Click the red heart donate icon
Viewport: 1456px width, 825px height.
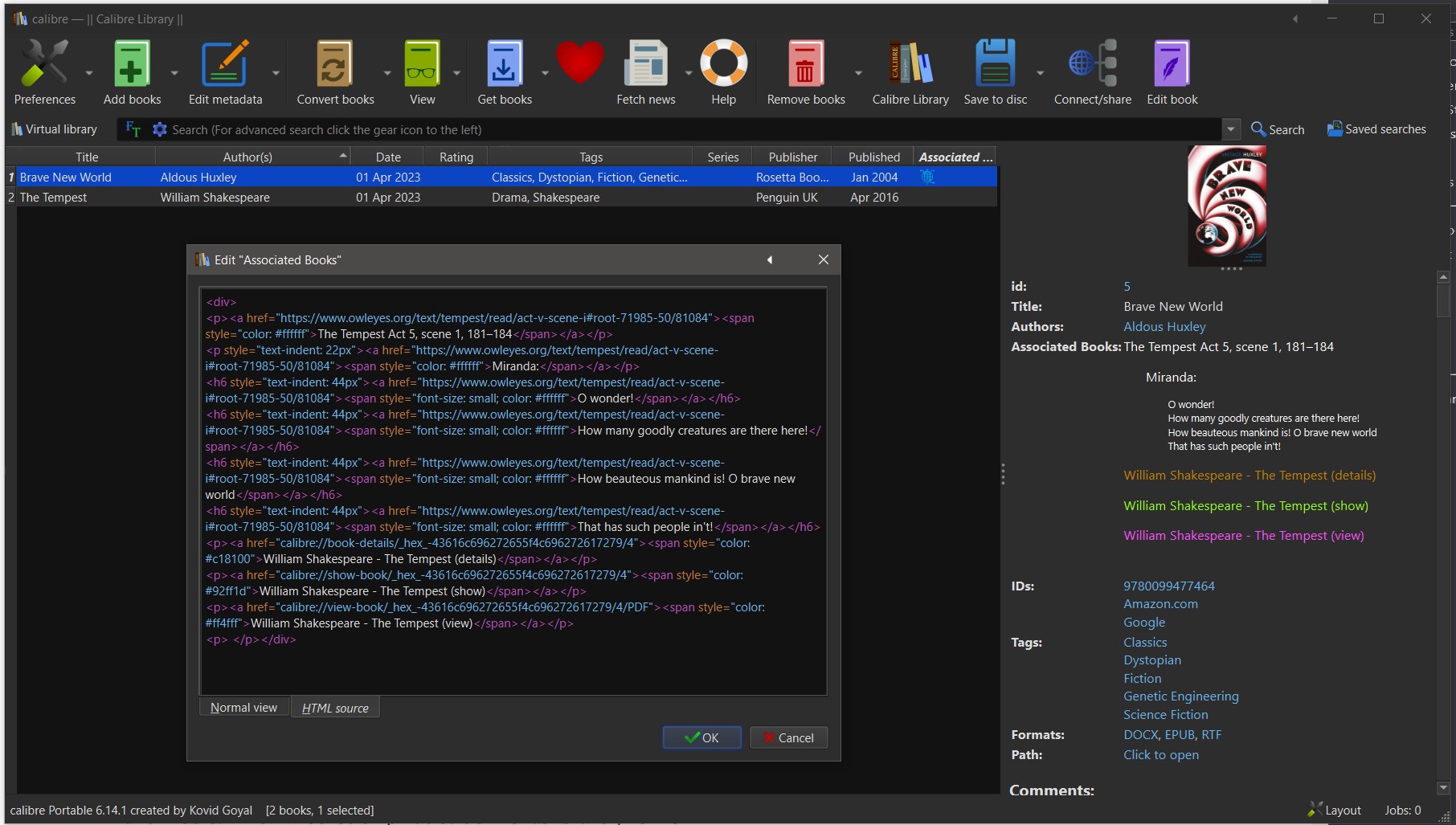pos(579,63)
